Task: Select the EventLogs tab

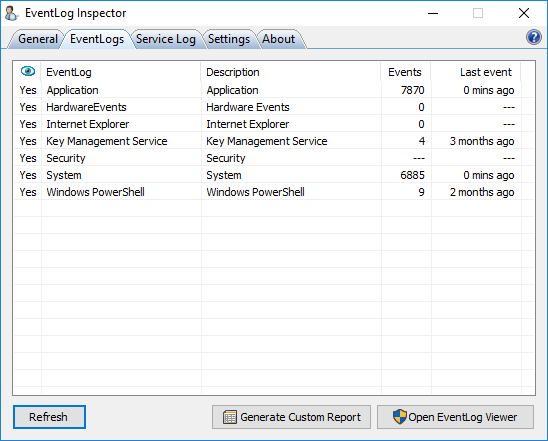Action: click(97, 39)
